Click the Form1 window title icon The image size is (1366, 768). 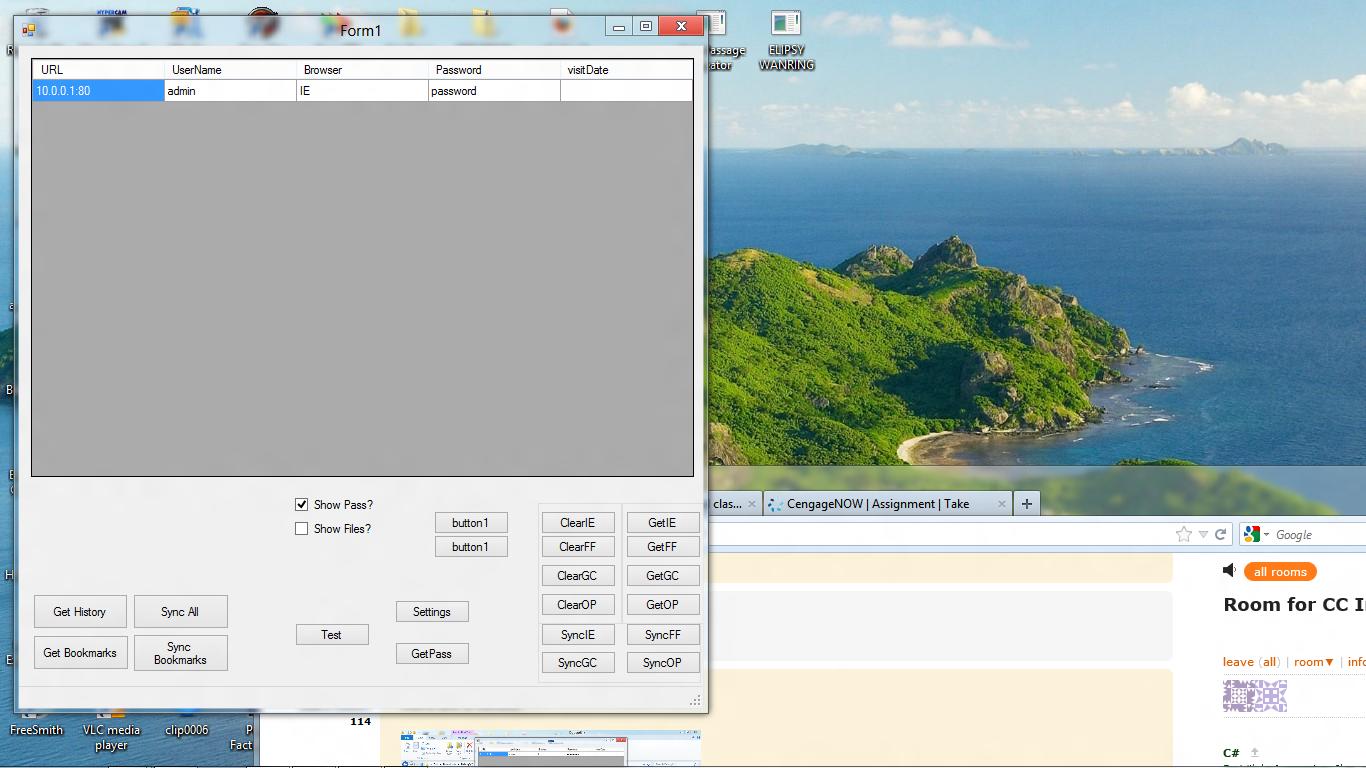click(x=29, y=29)
